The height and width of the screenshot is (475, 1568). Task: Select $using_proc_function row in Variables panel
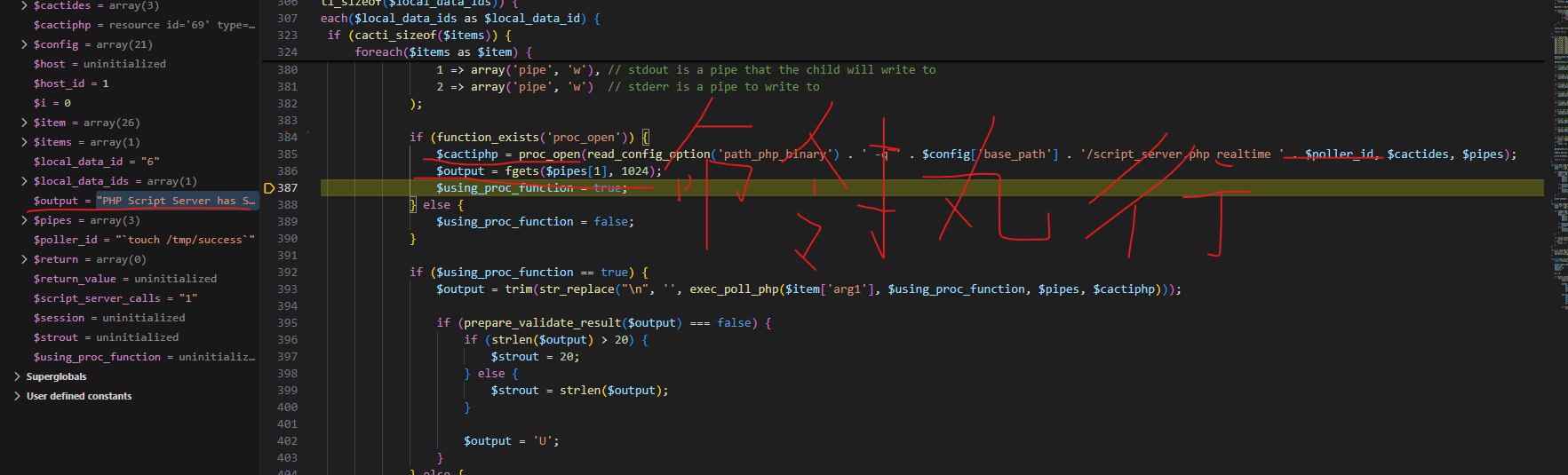[x=130, y=357]
